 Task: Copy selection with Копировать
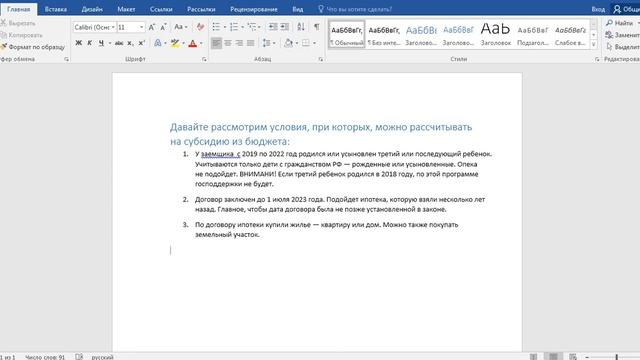coord(21,35)
